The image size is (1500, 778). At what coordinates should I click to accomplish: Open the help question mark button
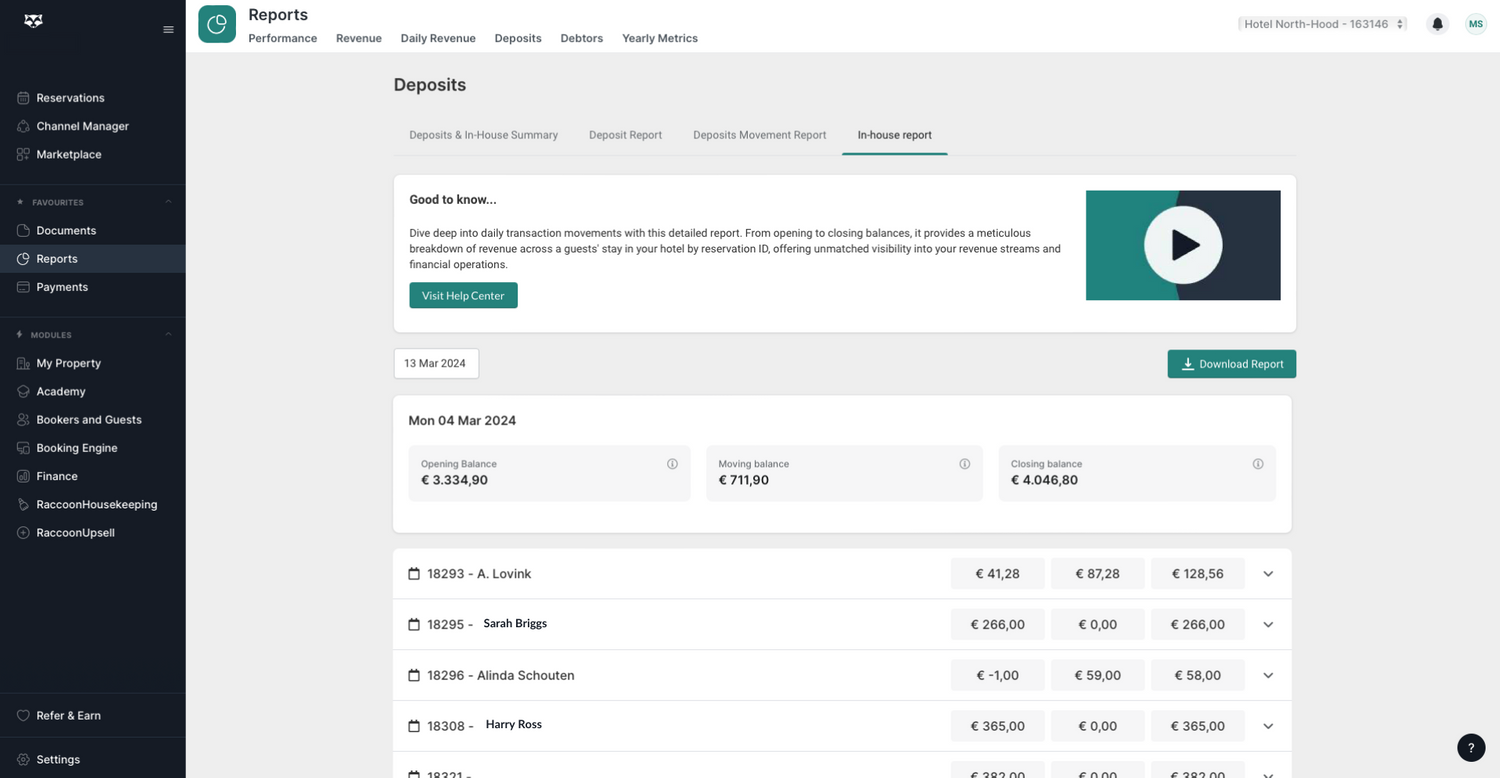(1471, 747)
